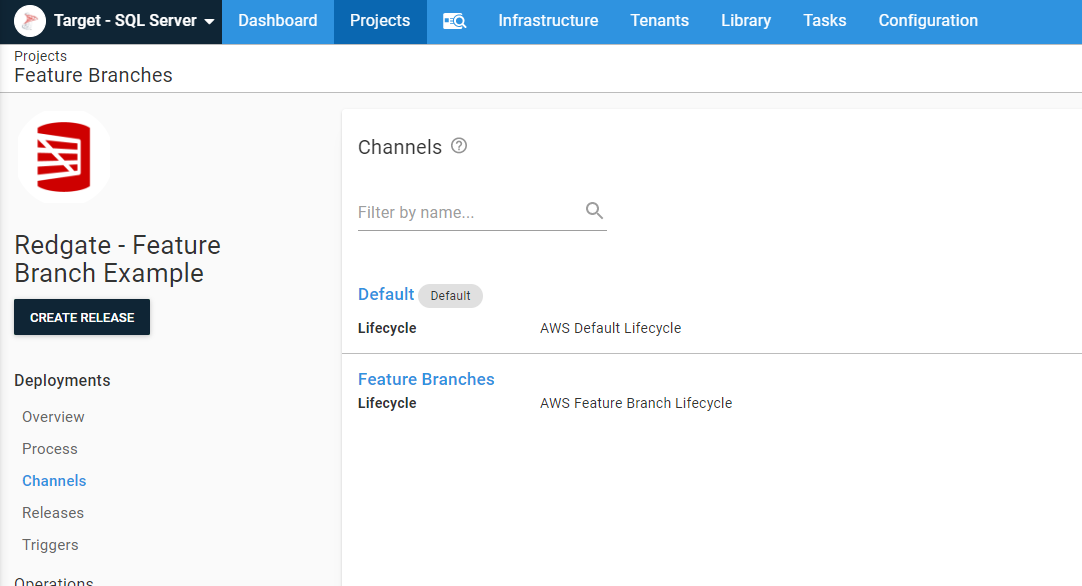The image size is (1082, 586).
Task: Open the search icon in top navigation
Action: [454, 21]
